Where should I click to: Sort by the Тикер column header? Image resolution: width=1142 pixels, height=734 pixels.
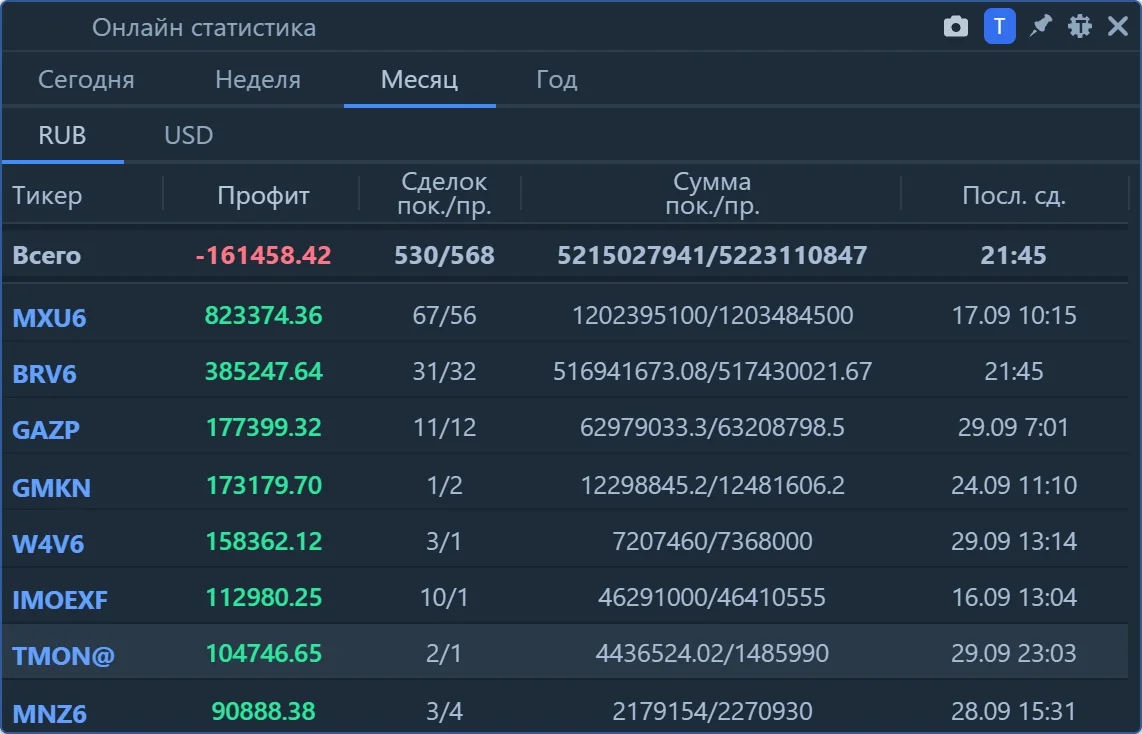coord(47,195)
